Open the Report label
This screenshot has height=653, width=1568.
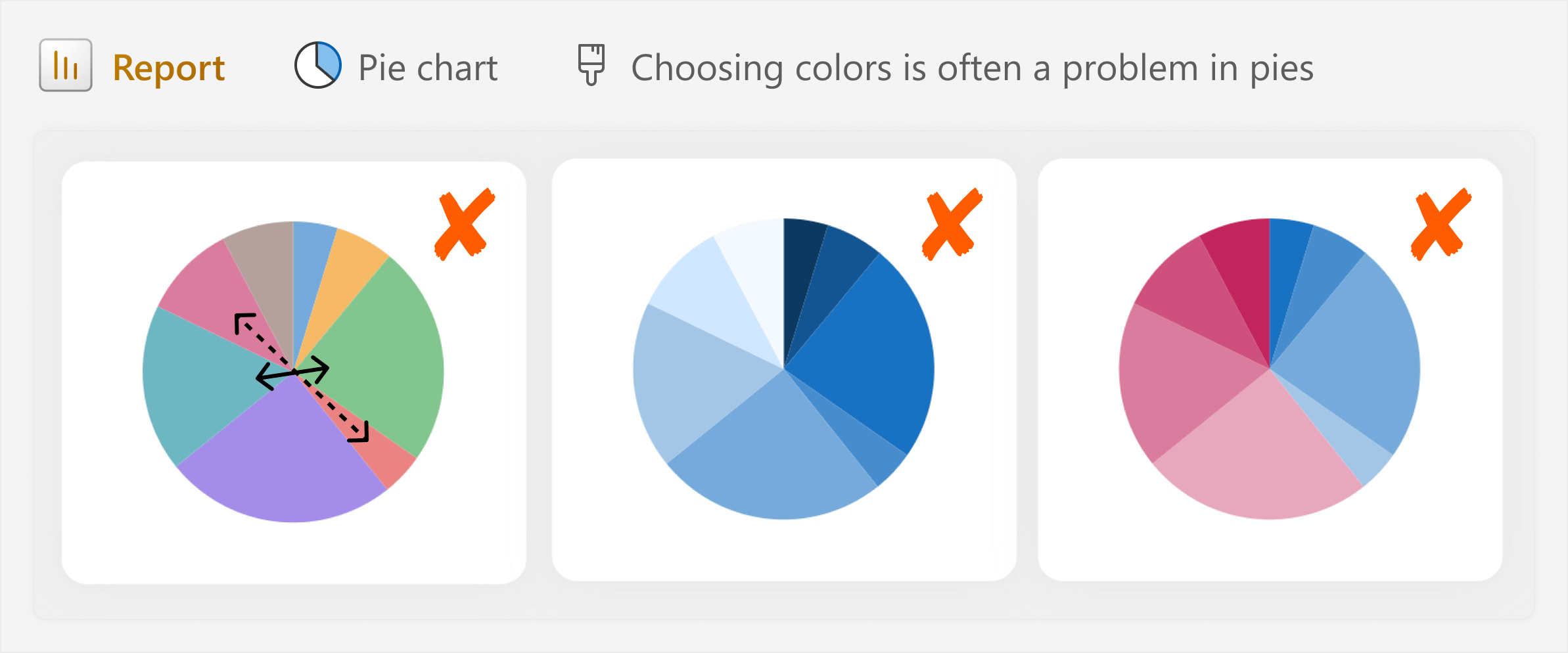(169, 68)
